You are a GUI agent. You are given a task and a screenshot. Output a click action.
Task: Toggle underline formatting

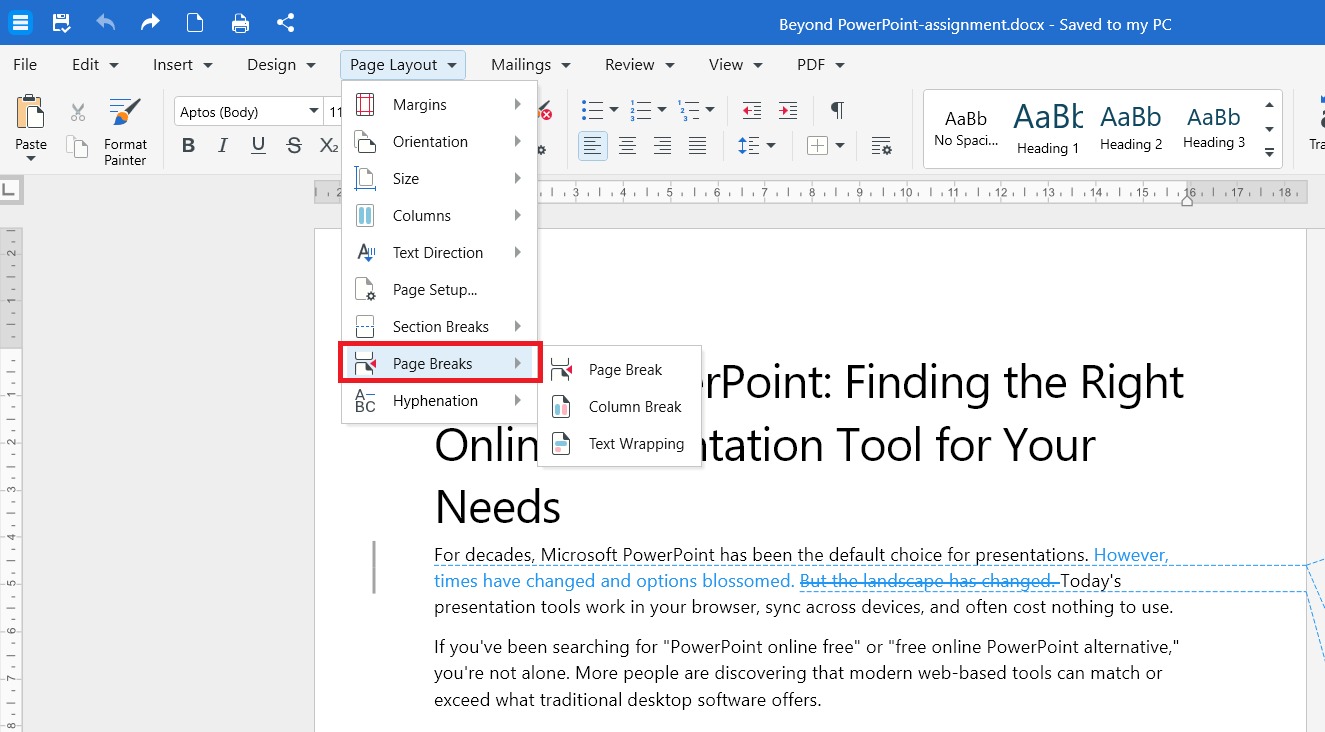258,146
